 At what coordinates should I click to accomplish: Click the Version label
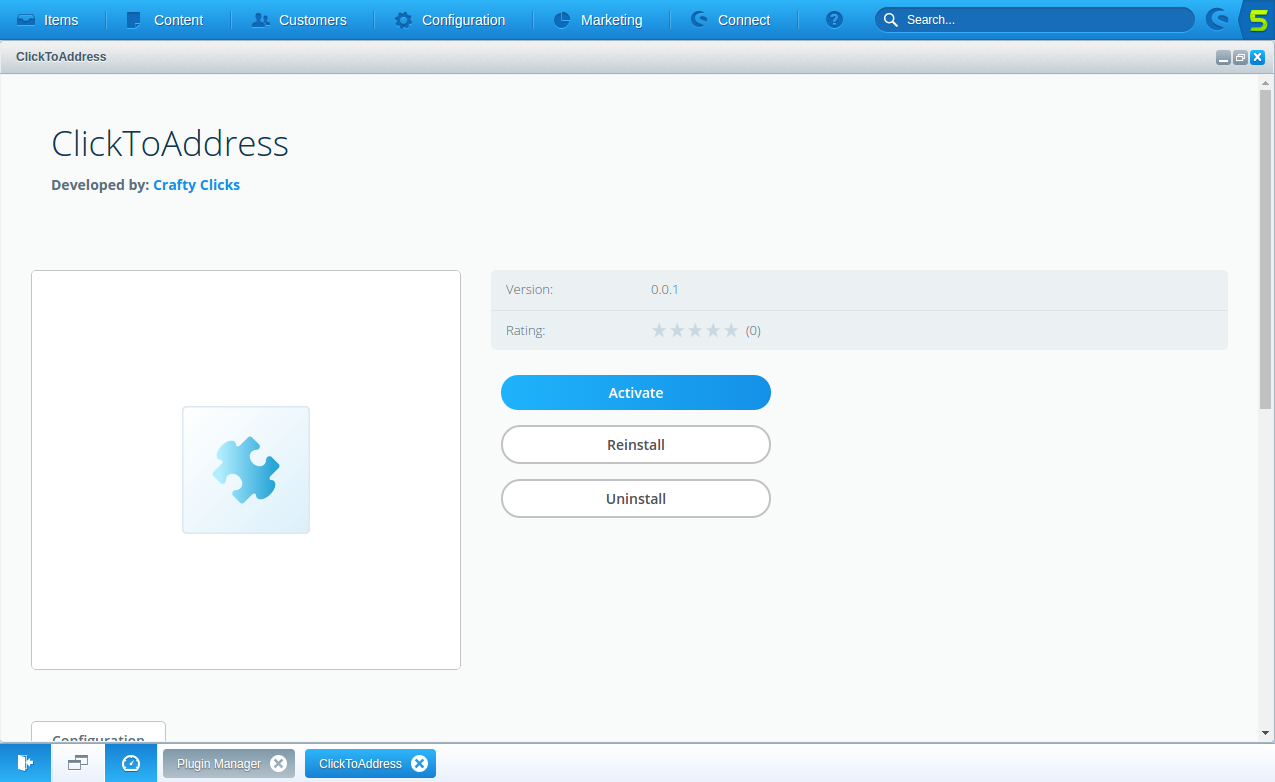[x=529, y=290]
